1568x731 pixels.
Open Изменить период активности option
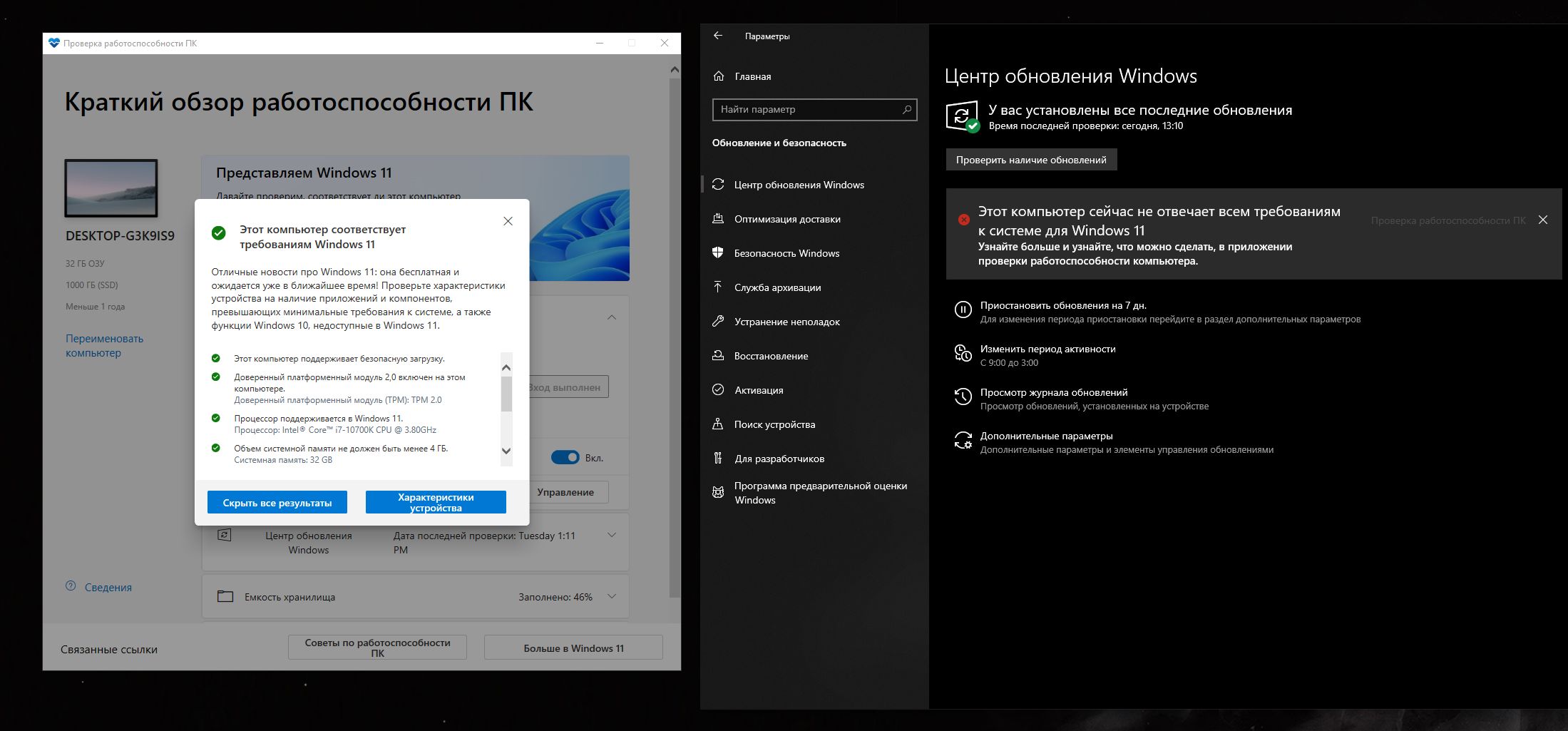[x=1035, y=355]
